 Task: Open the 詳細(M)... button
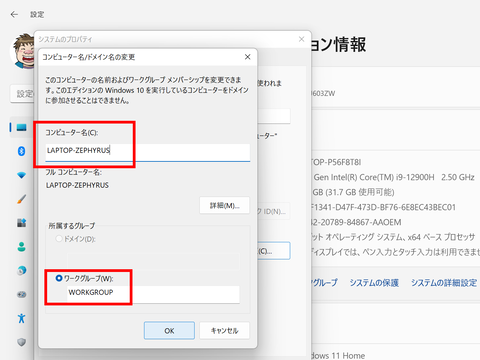224,205
